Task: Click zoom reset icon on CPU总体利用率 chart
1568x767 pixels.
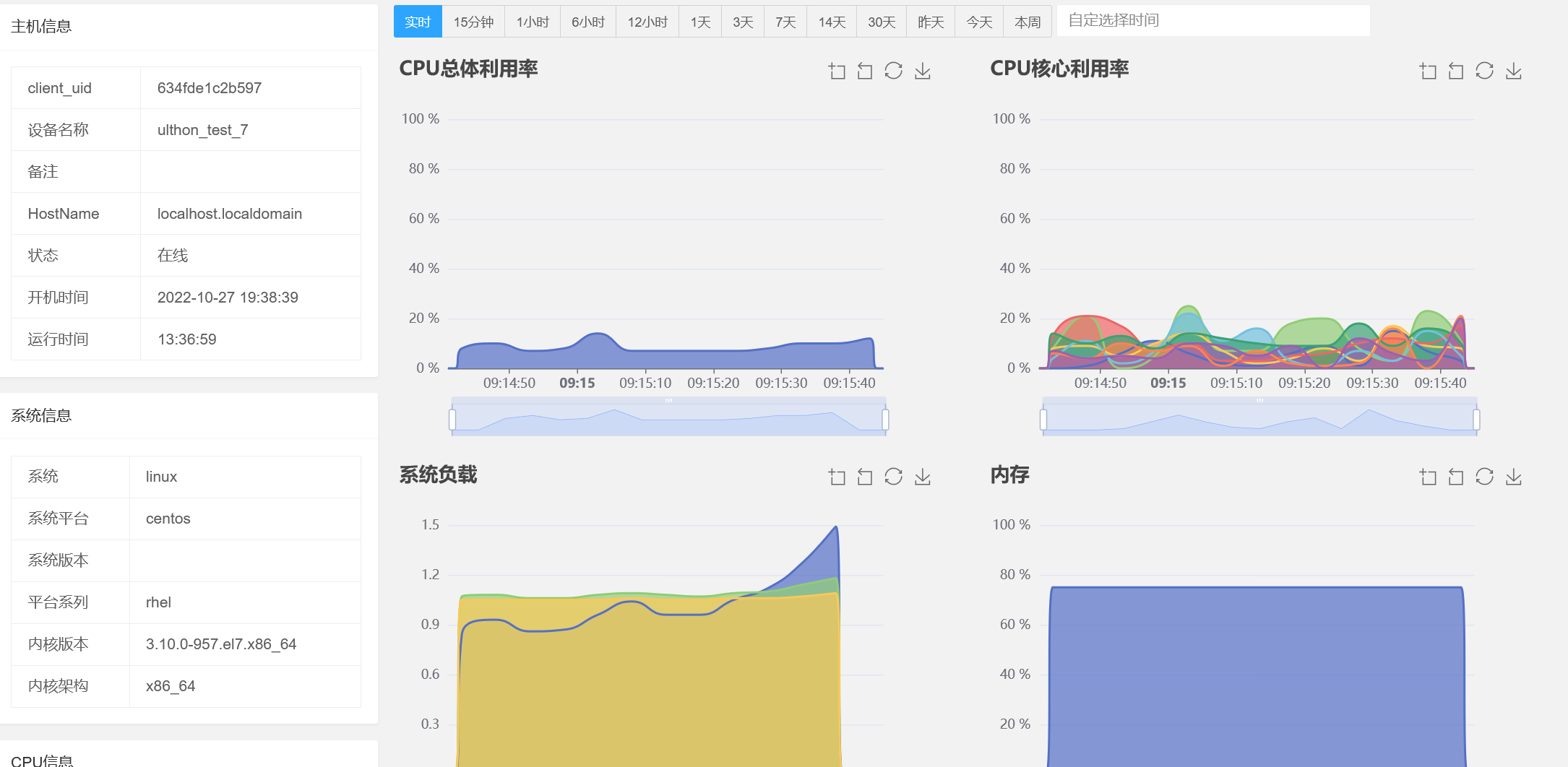Action: click(865, 71)
